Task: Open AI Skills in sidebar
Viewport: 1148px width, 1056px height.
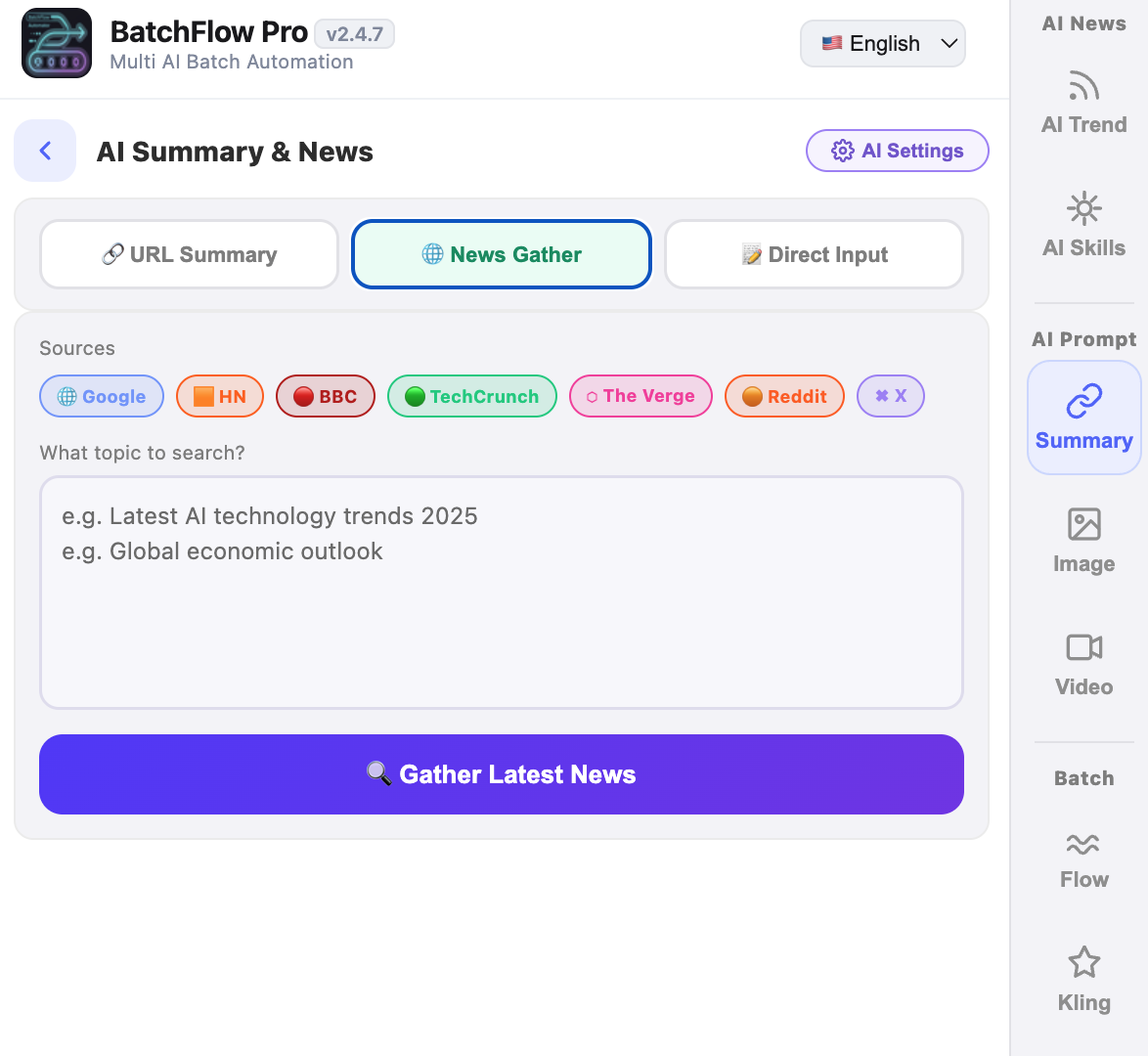Action: click(1083, 226)
